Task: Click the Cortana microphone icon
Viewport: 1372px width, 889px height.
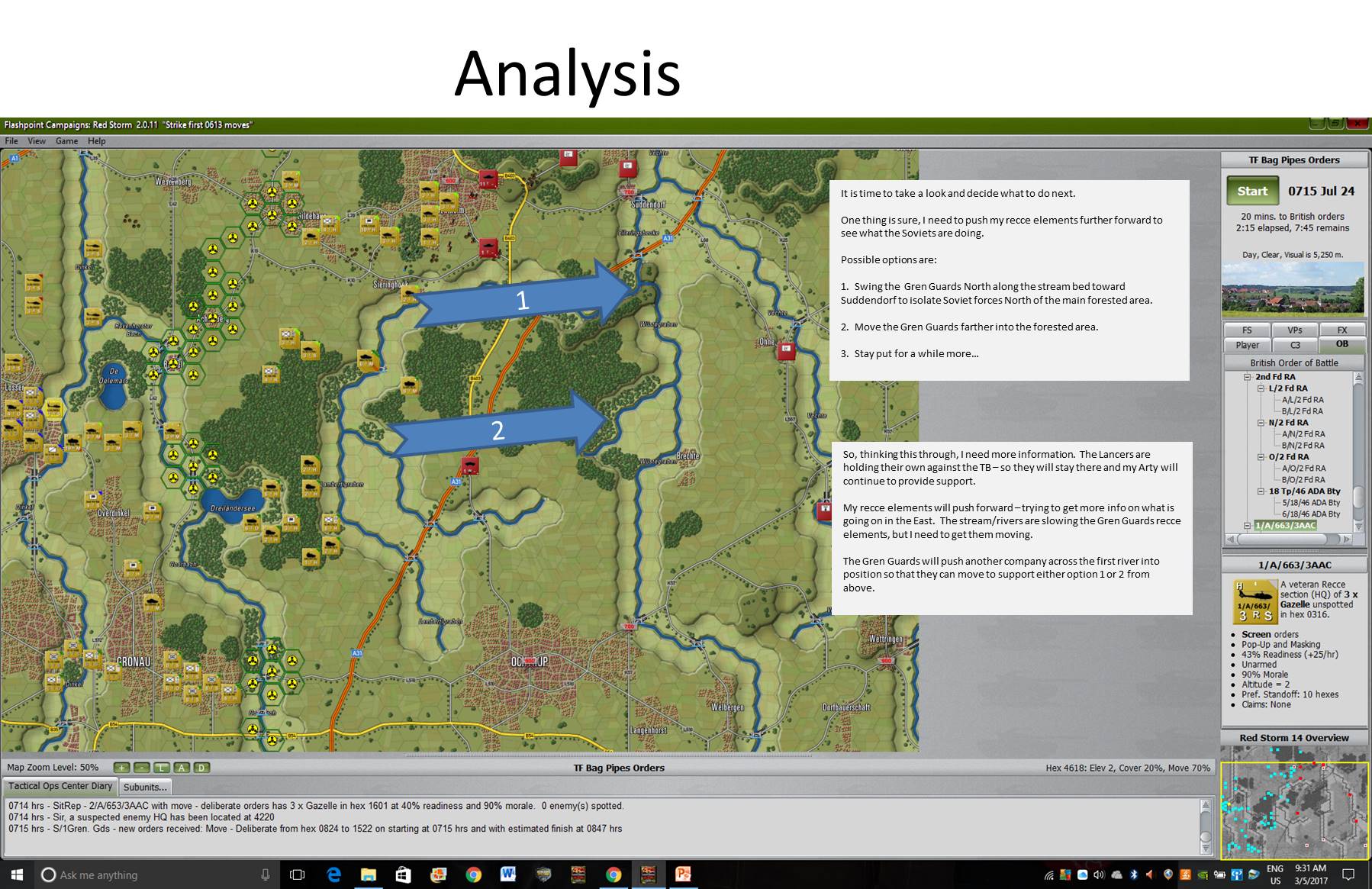Action: [265, 875]
